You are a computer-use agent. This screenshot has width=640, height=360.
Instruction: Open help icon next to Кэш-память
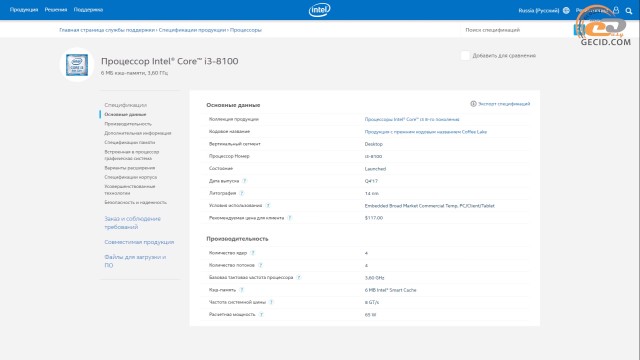242,290
